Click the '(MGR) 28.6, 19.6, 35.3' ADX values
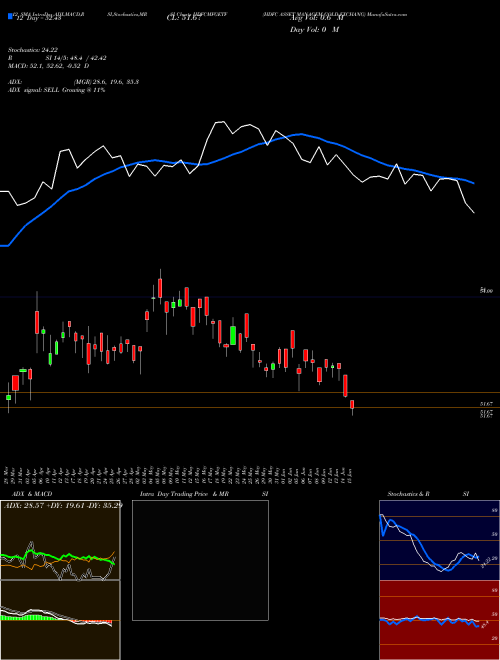This screenshot has width=500, height=660. tap(106, 82)
